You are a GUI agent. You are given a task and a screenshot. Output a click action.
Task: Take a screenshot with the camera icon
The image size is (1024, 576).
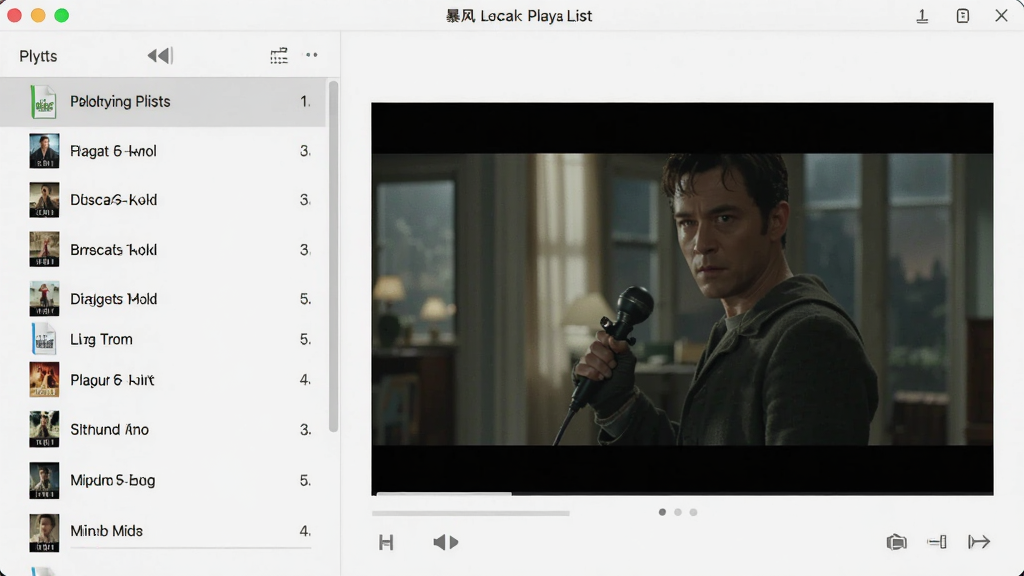(x=897, y=542)
